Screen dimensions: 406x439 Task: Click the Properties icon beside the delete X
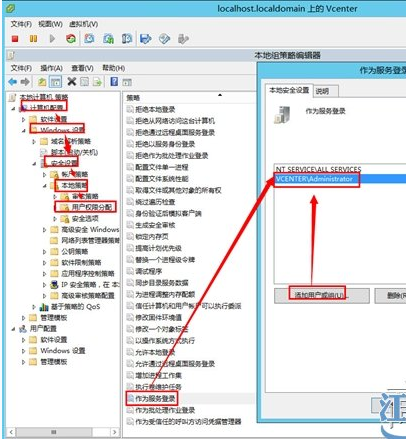[84, 82]
